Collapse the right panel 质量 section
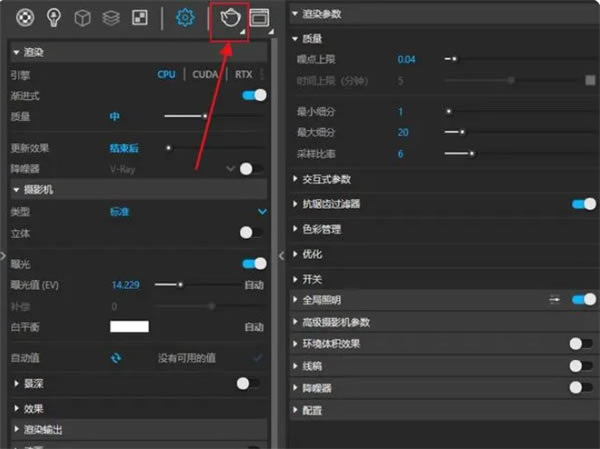 tap(295, 38)
